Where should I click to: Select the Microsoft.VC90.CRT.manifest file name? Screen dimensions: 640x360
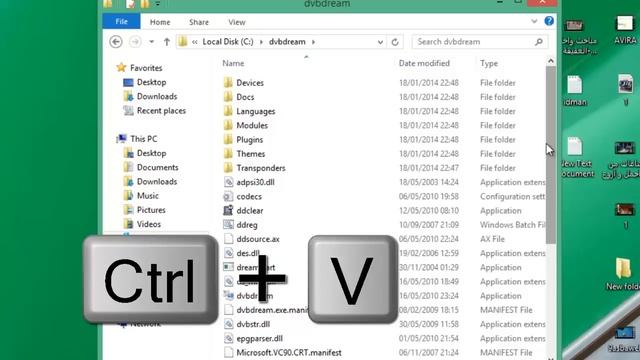pos(289,353)
